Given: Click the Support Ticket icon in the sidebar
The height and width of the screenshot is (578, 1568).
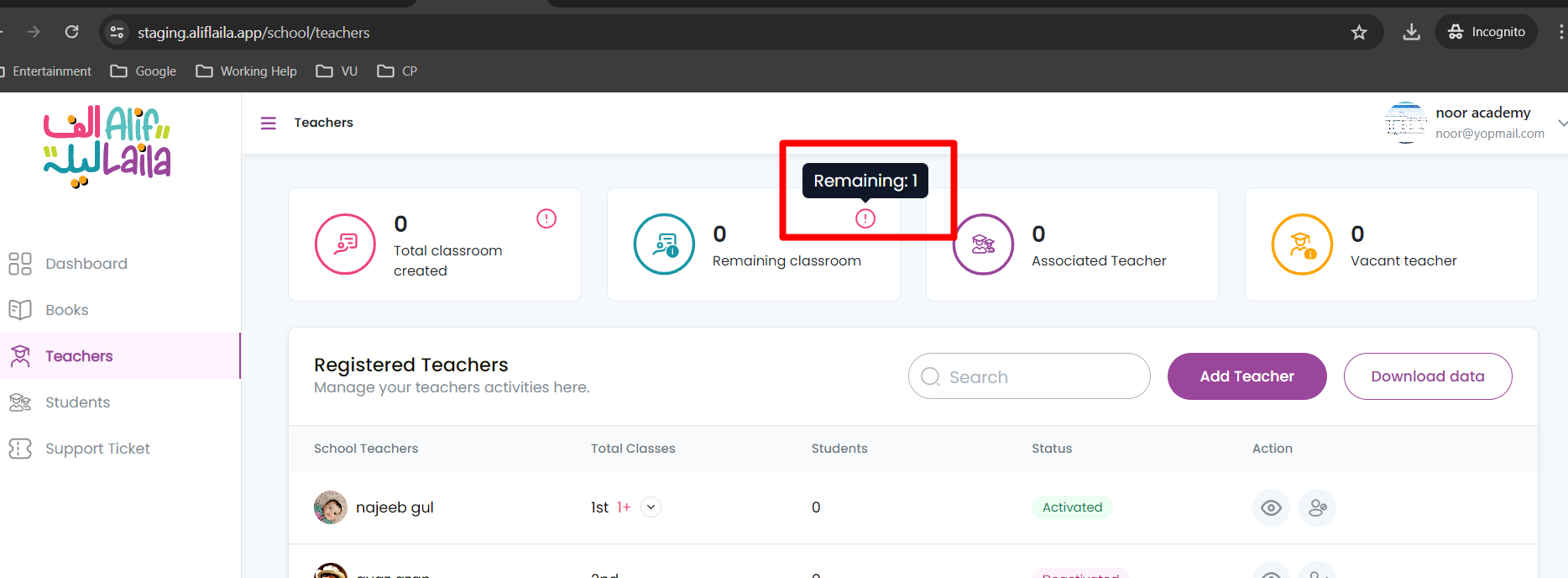Looking at the screenshot, I should coord(20,449).
